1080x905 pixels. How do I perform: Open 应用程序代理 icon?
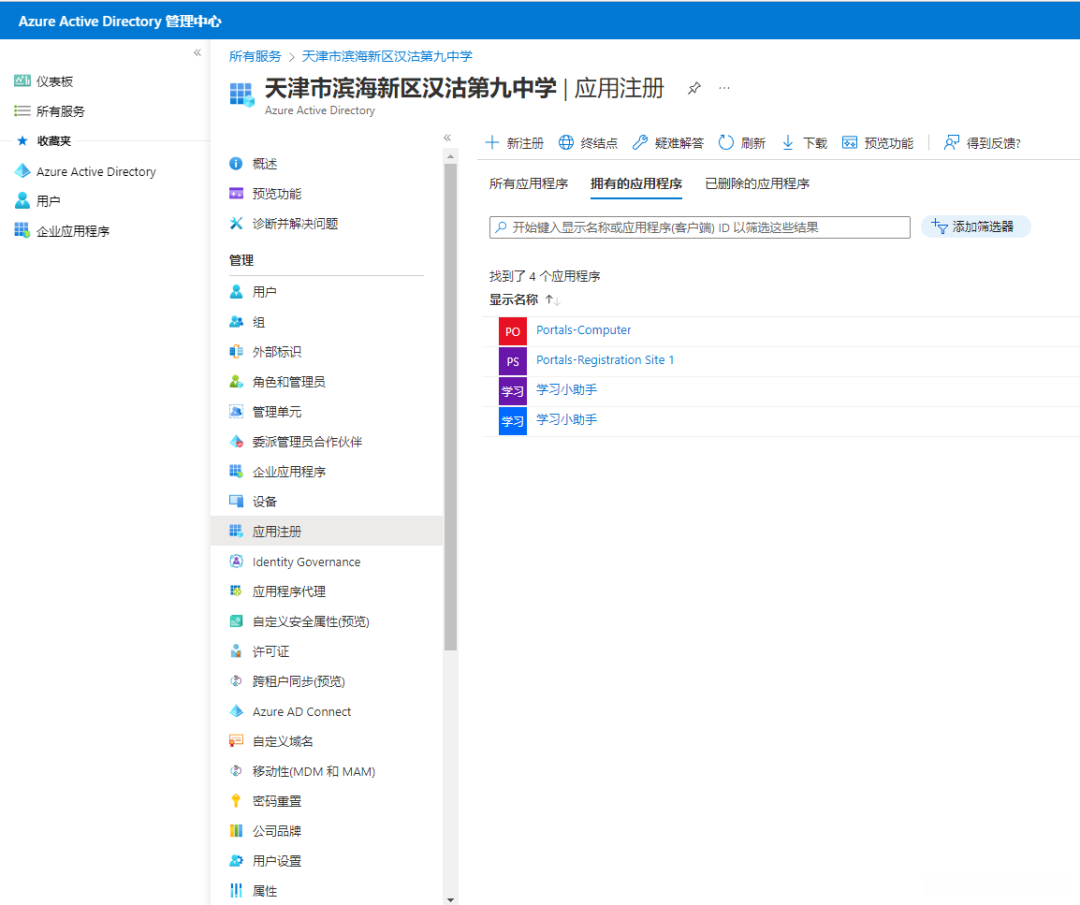pos(236,591)
